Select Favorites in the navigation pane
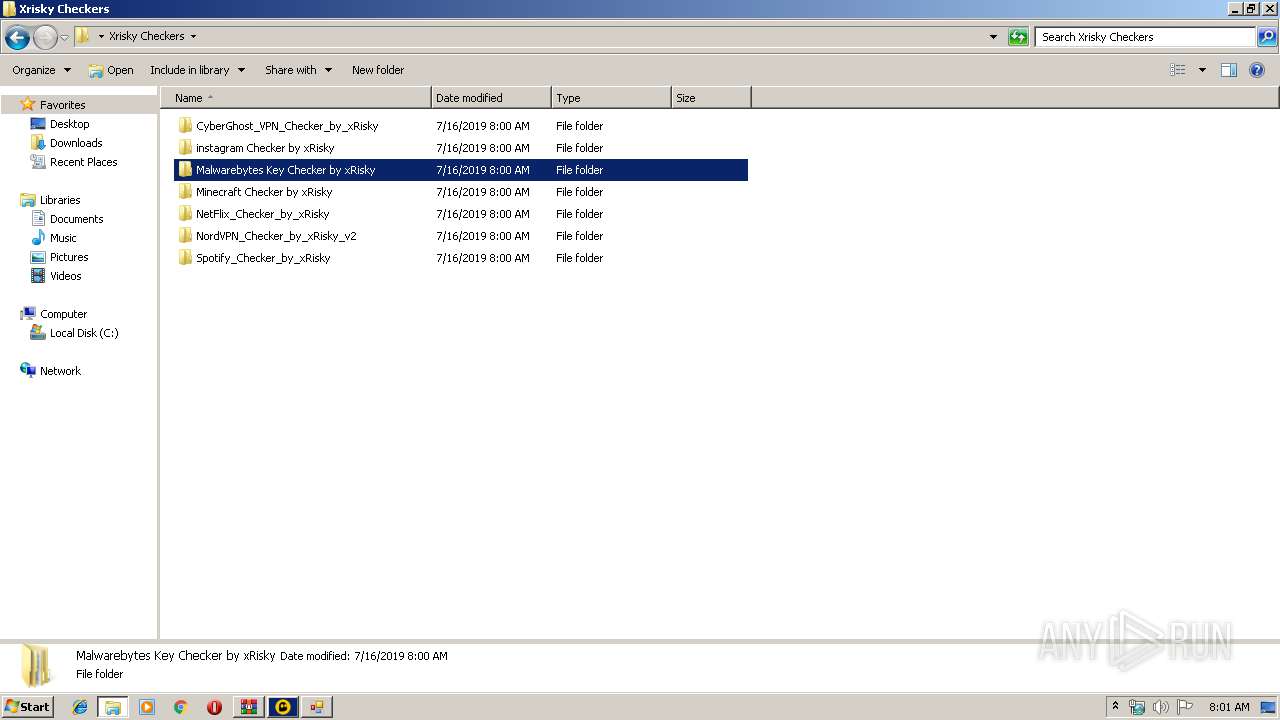The width and height of the screenshot is (1280, 720). pyautogui.click(x=62, y=105)
